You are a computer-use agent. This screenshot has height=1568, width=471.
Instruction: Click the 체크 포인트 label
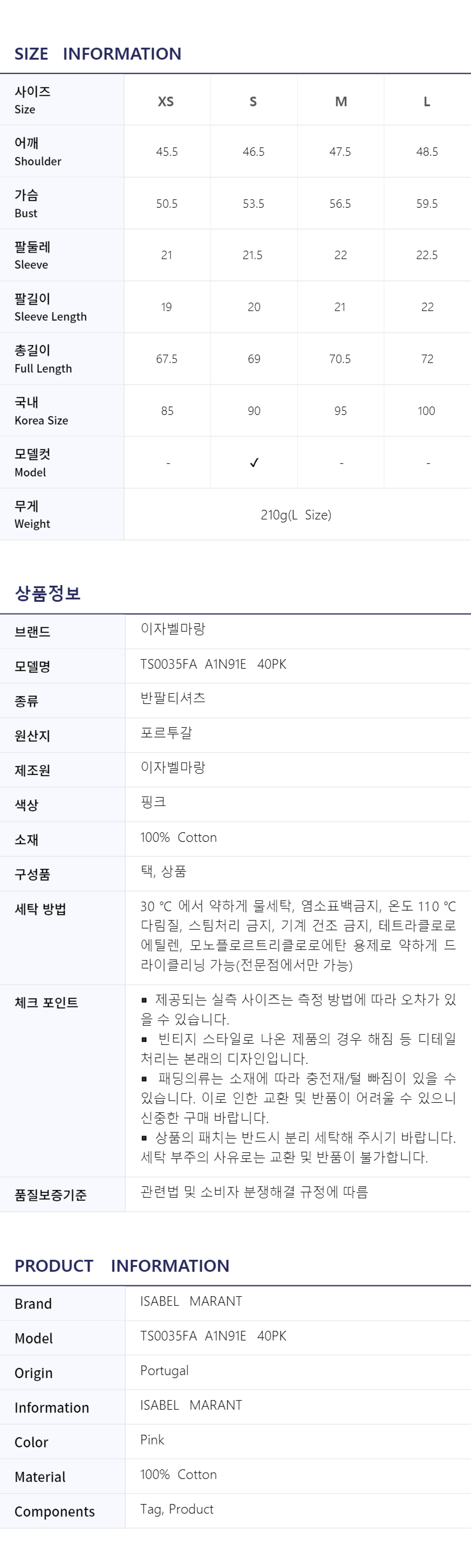point(46,1002)
